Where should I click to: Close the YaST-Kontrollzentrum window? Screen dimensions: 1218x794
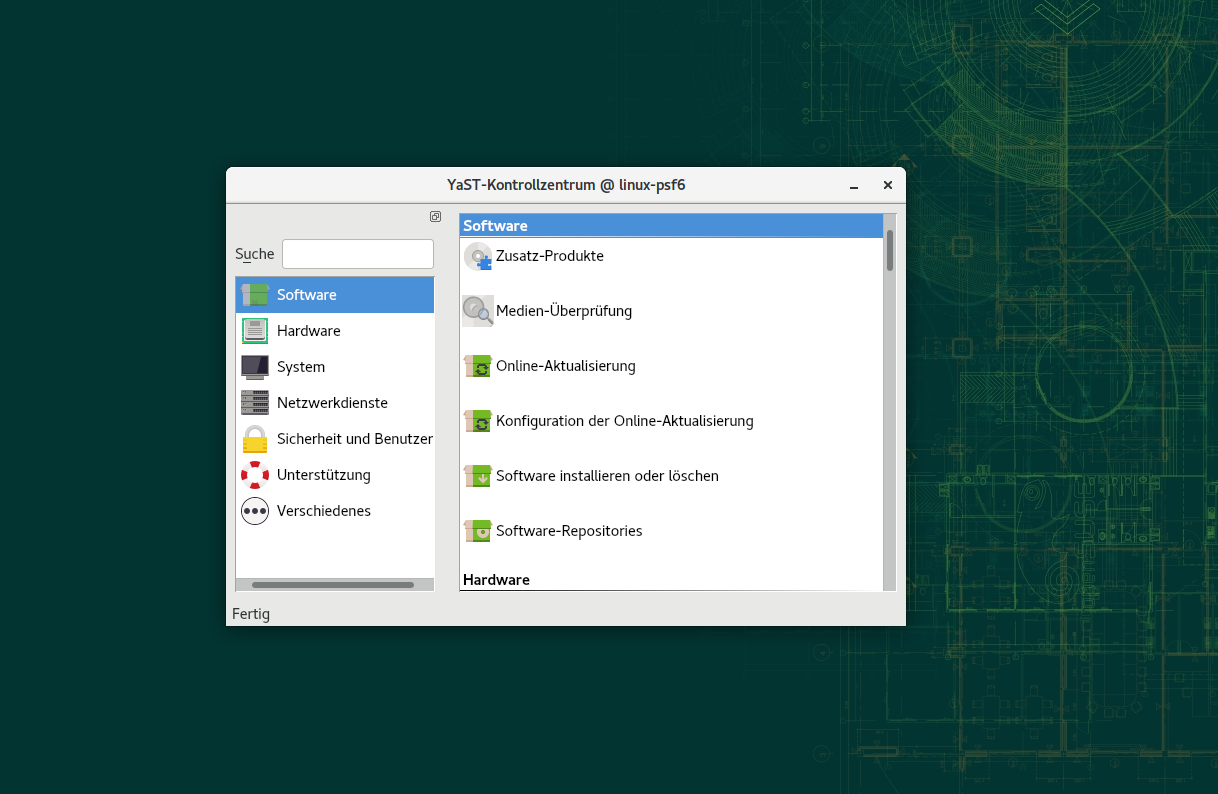click(x=887, y=185)
